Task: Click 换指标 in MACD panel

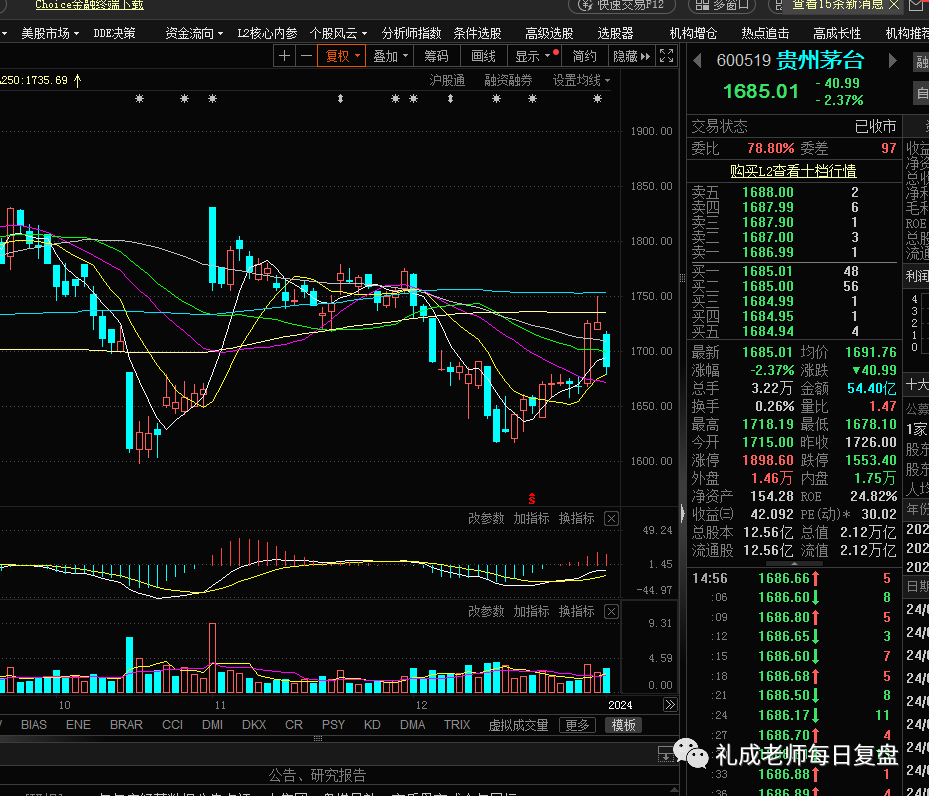Action: 576,518
